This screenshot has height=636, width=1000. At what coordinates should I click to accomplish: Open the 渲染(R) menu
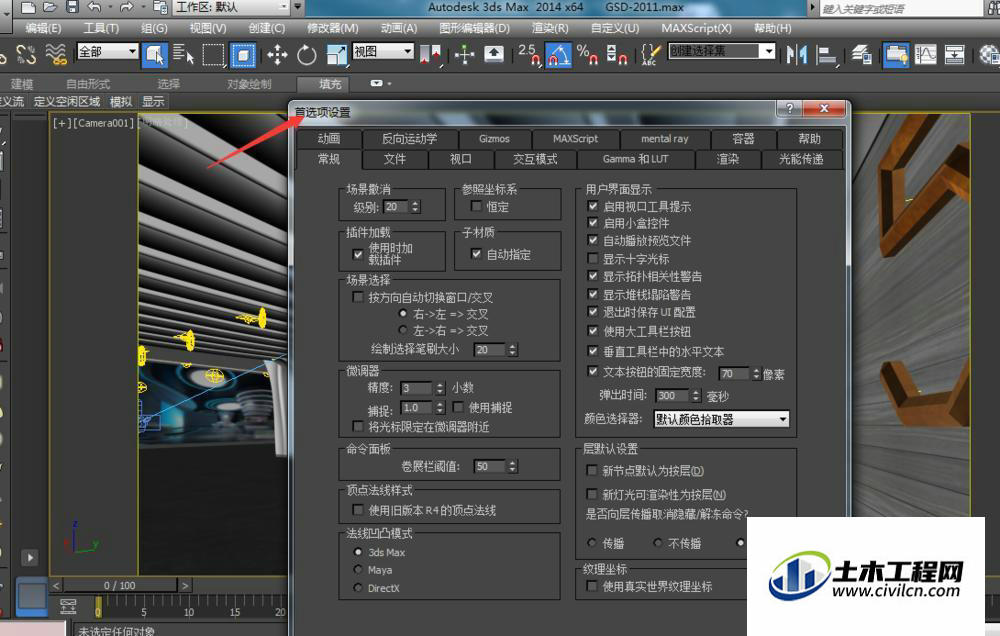(x=550, y=28)
